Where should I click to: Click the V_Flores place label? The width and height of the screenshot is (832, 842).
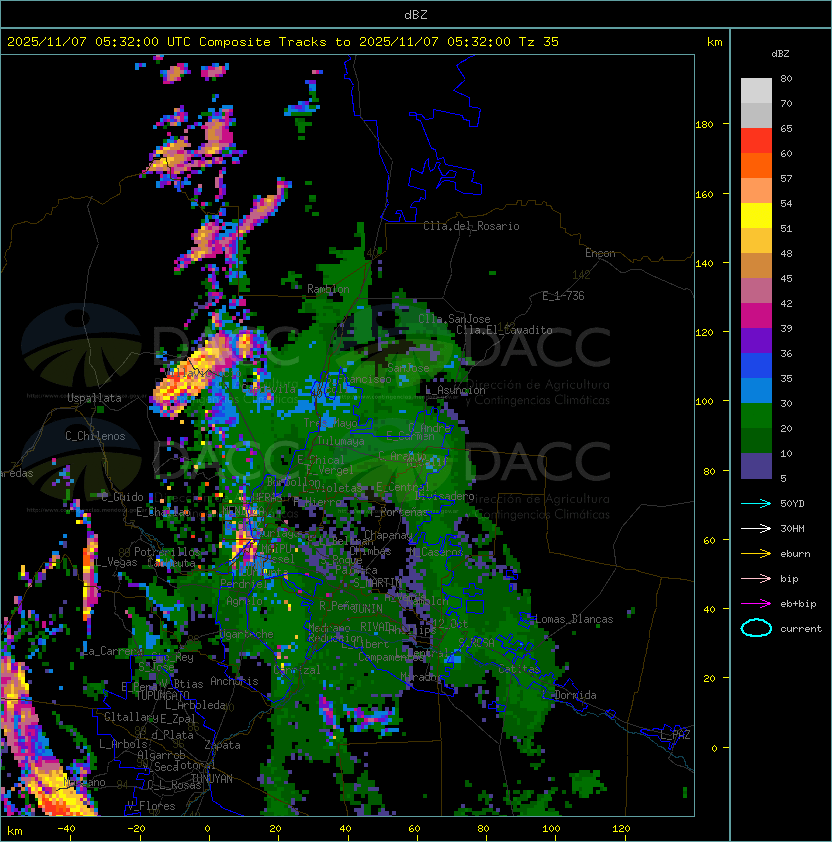(151, 806)
